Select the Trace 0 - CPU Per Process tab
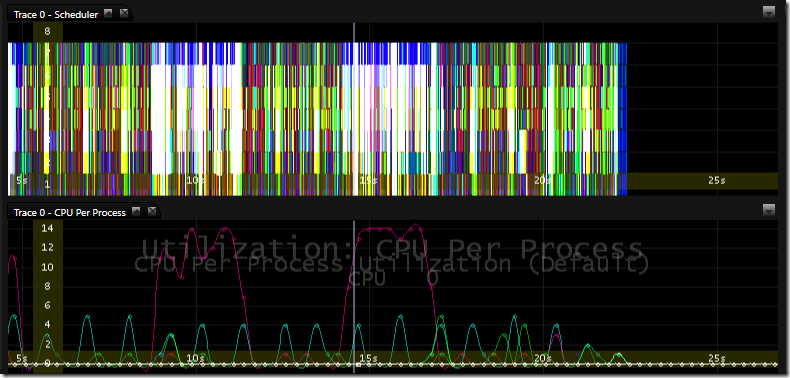The height and width of the screenshot is (378, 790). (x=70, y=213)
